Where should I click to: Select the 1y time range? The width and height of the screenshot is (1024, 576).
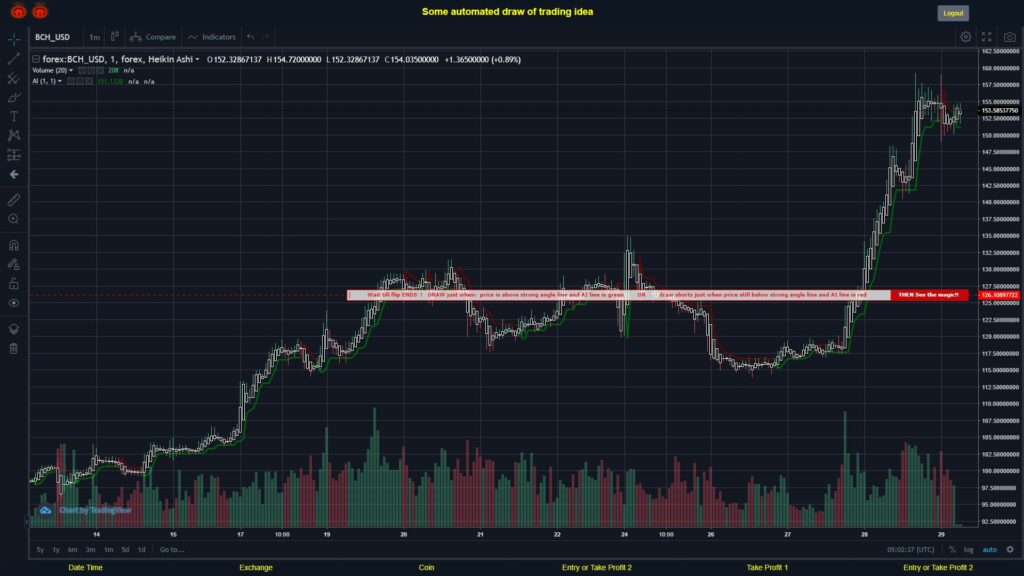click(56, 549)
